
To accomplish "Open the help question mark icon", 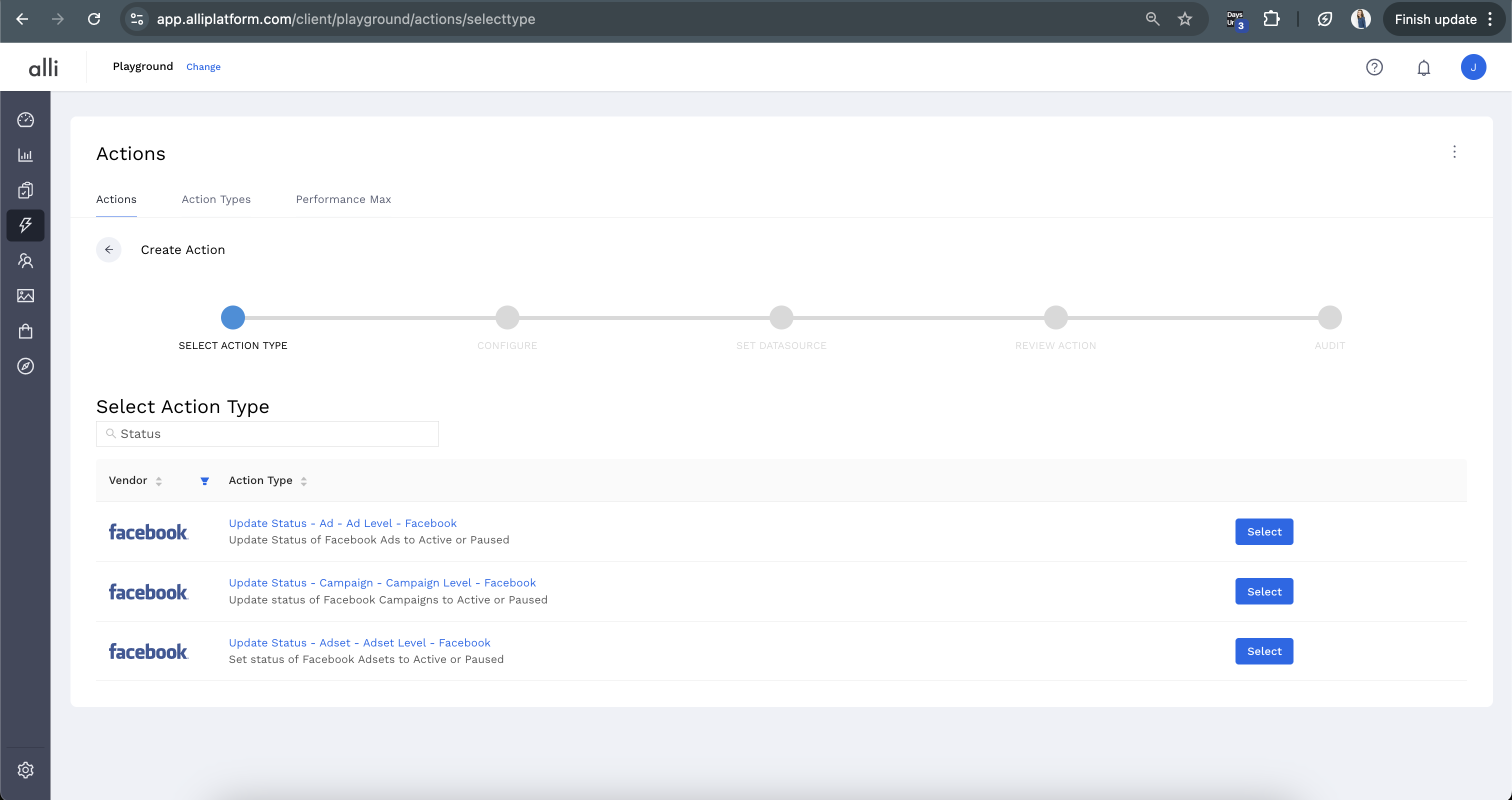I will pos(1374,67).
